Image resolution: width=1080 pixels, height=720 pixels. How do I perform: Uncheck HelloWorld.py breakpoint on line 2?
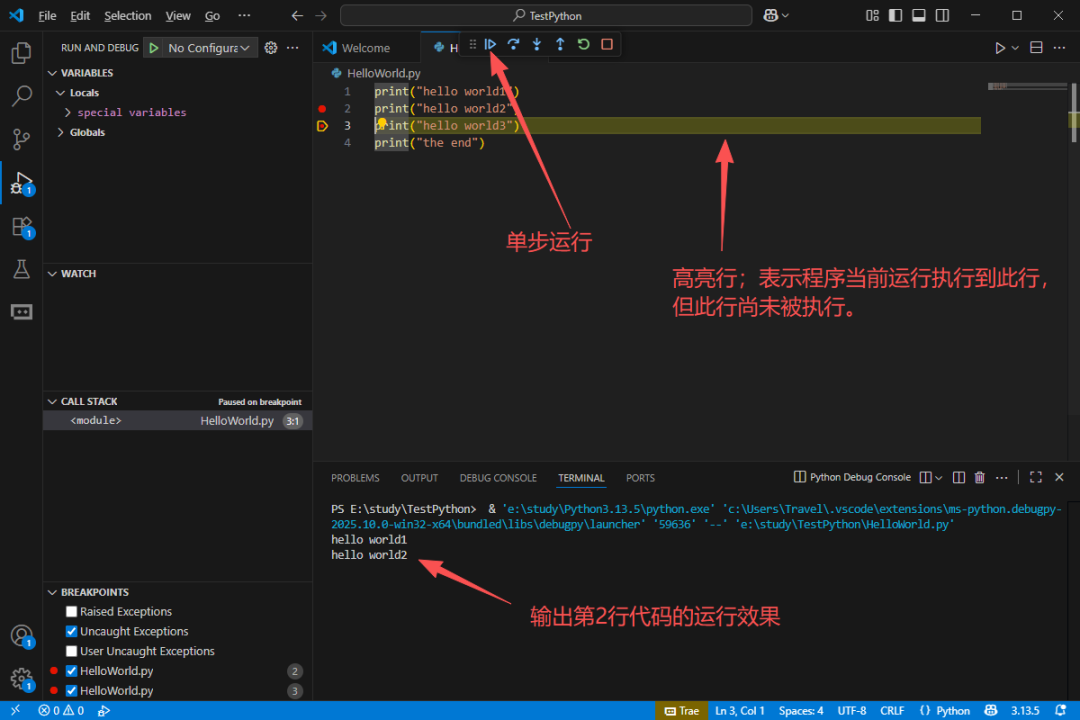[x=72, y=670]
